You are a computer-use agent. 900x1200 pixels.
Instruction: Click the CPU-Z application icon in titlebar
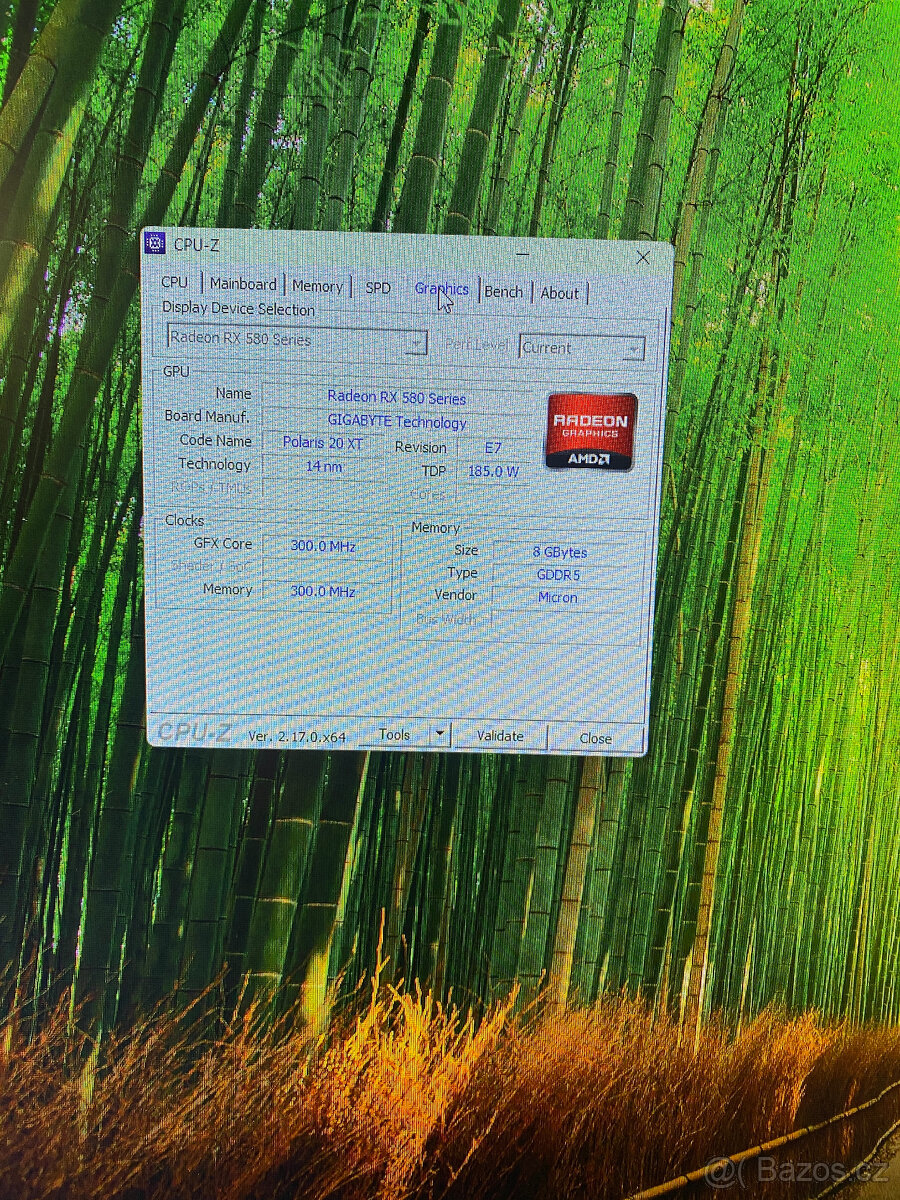[x=155, y=243]
